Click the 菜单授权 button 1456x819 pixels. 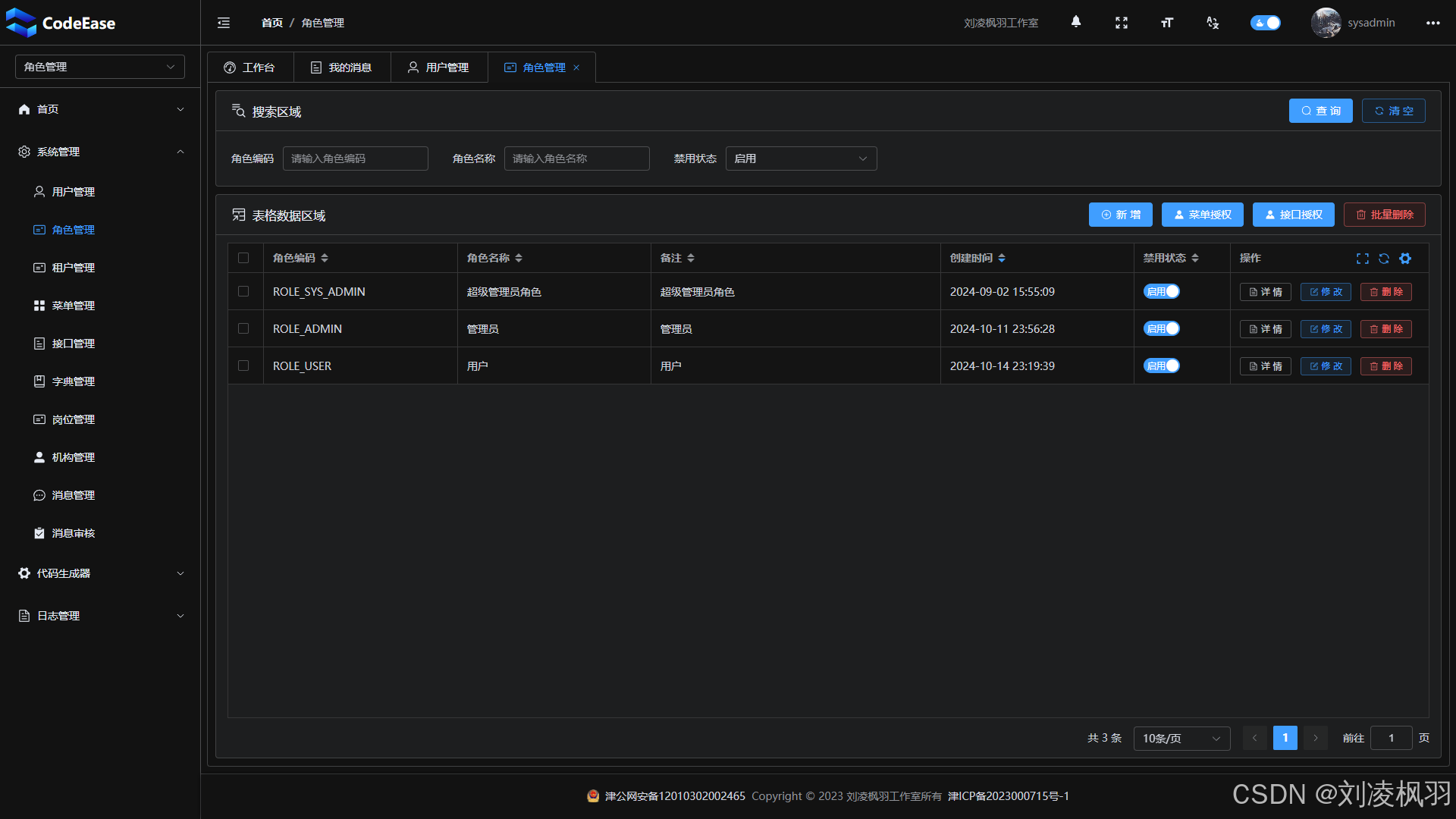1202,215
